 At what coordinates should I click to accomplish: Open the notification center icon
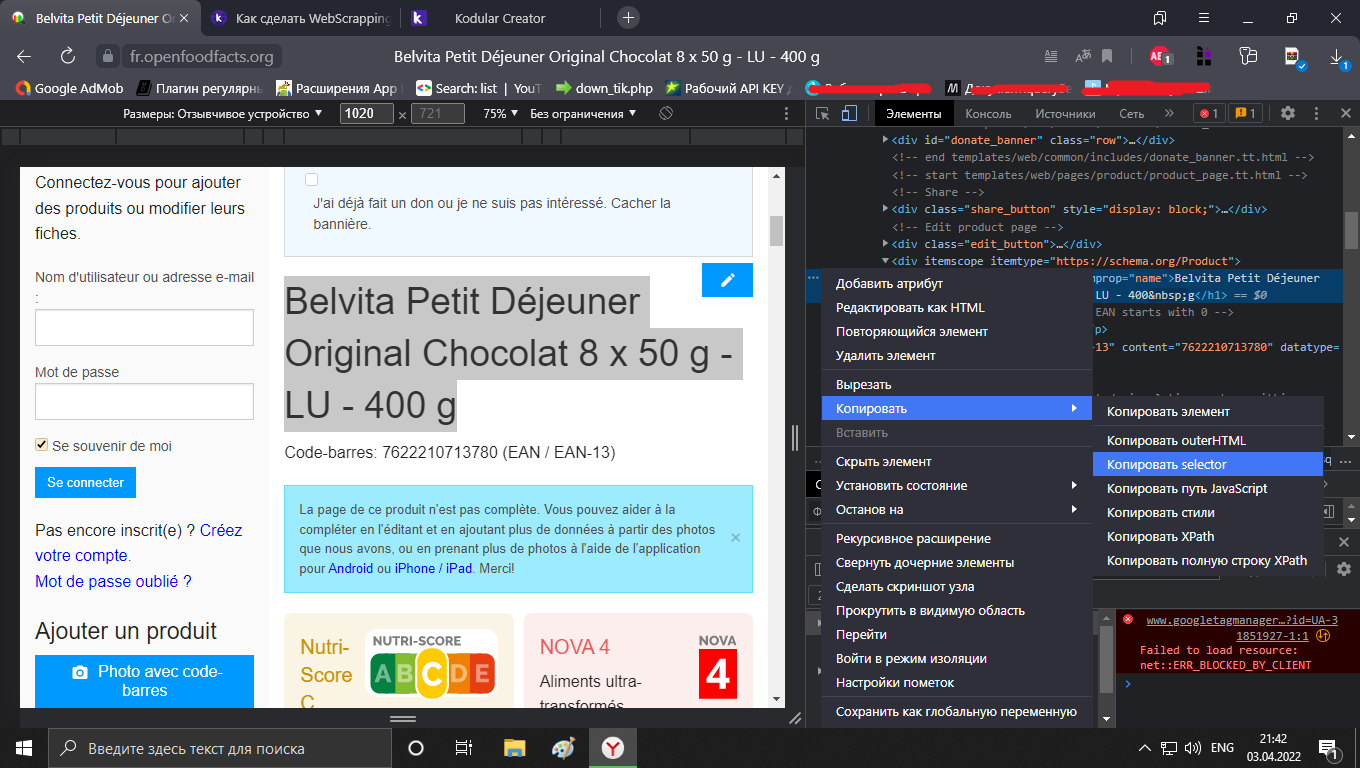(x=1329, y=748)
